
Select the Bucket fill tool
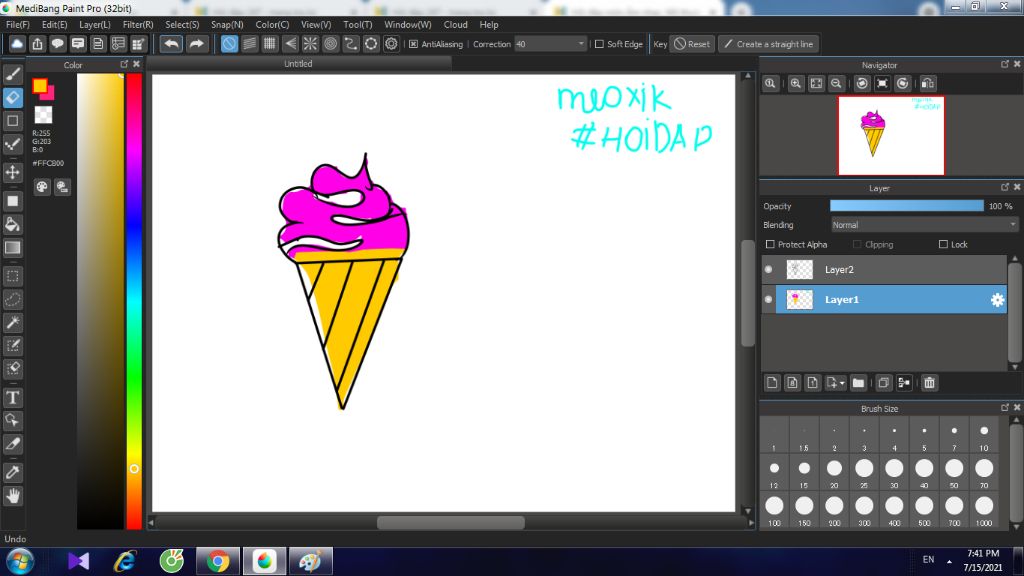tap(12, 225)
